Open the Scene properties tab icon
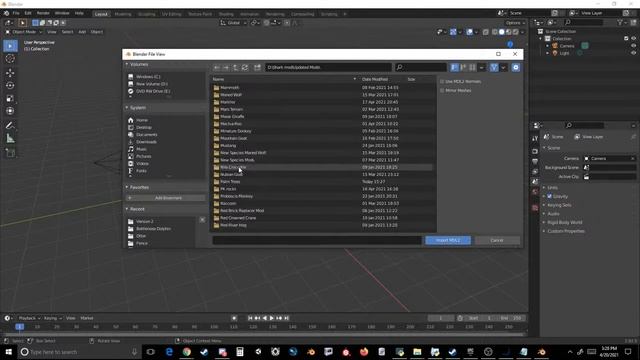The width and height of the screenshot is (640, 360). pos(535,181)
